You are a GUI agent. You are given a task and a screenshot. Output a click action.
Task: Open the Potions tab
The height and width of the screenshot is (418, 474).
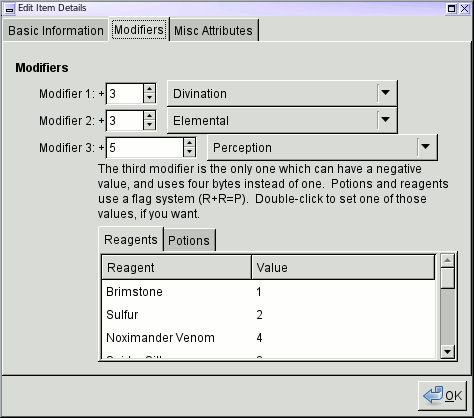(x=189, y=241)
